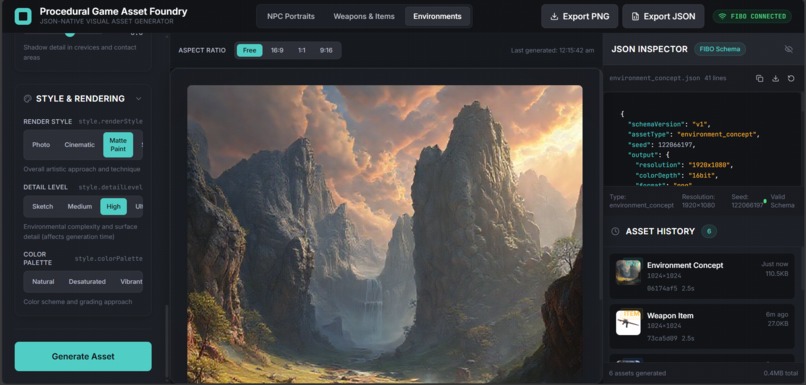Select the Weapon Item history entry title
The height and width of the screenshot is (385, 806).
tap(670, 316)
